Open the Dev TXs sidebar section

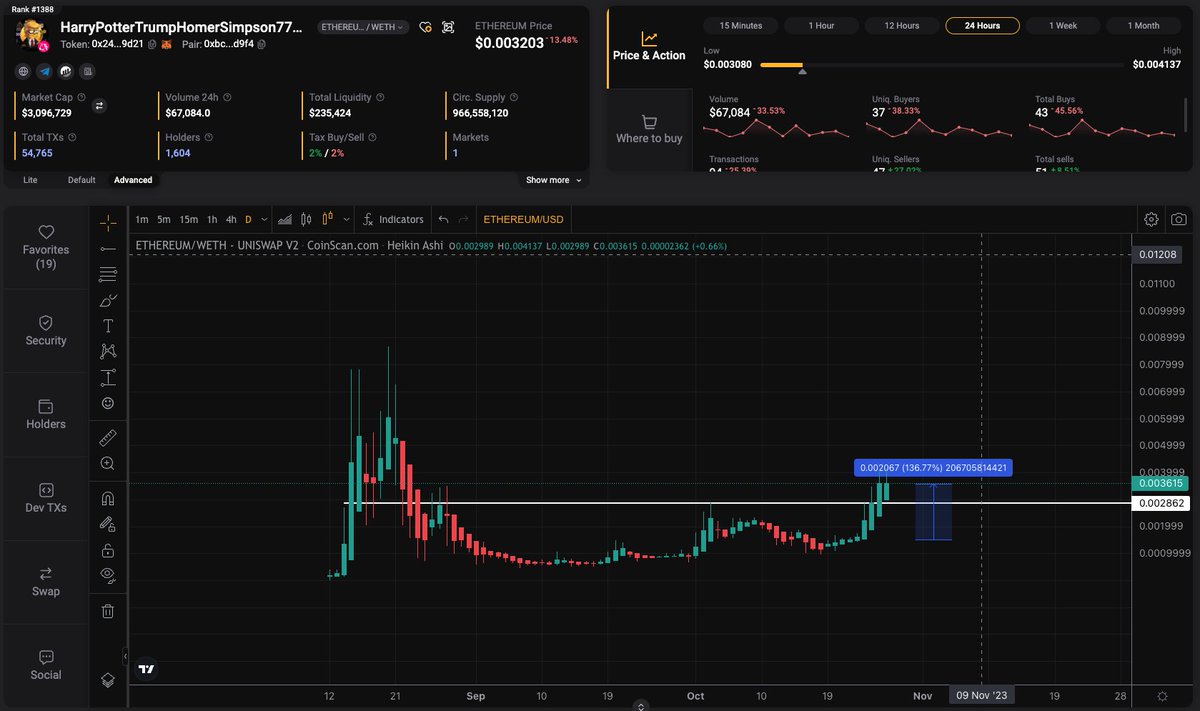coord(46,498)
